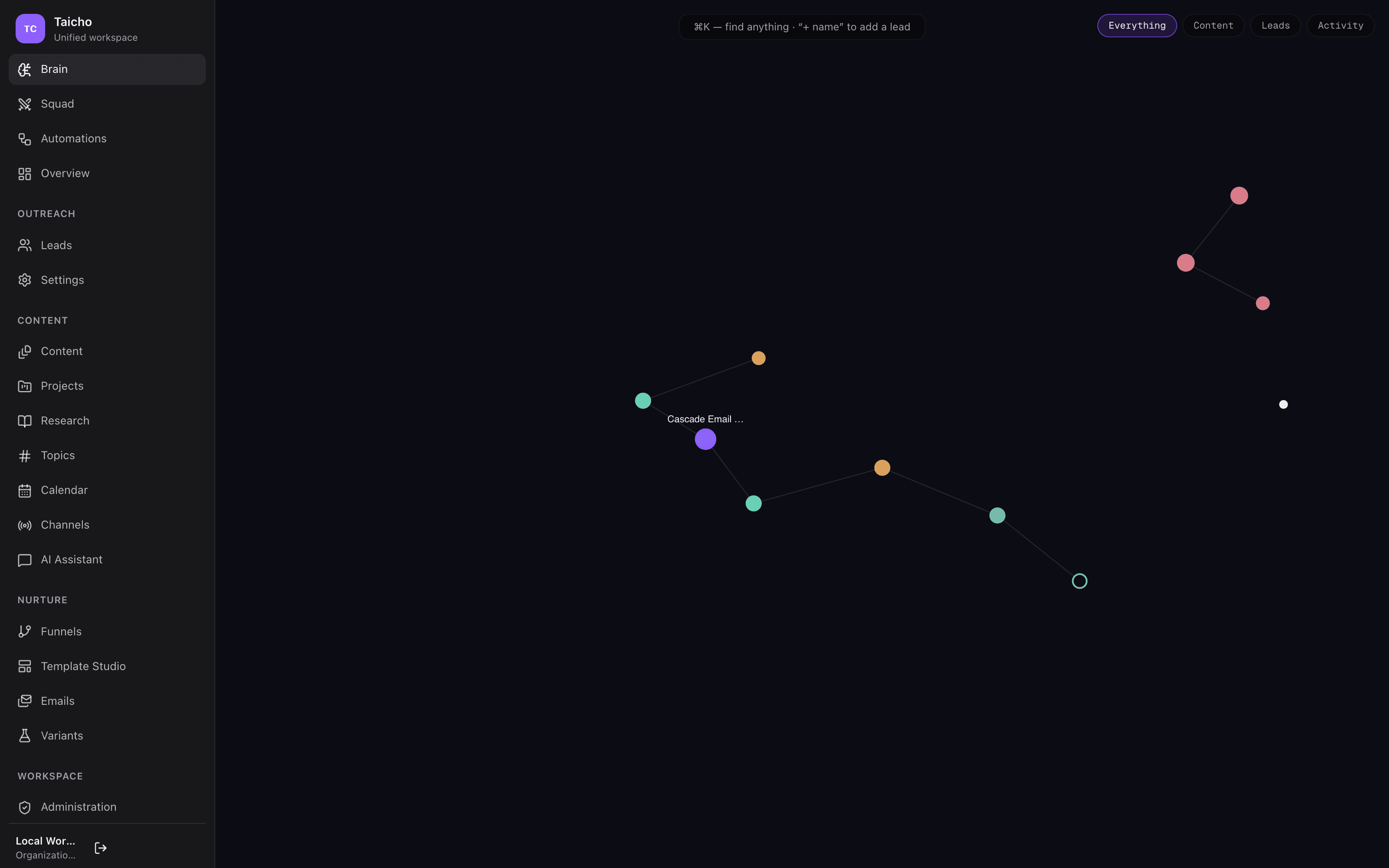Select the purple Cascade Email node
The image size is (1389, 868).
tap(705, 439)
